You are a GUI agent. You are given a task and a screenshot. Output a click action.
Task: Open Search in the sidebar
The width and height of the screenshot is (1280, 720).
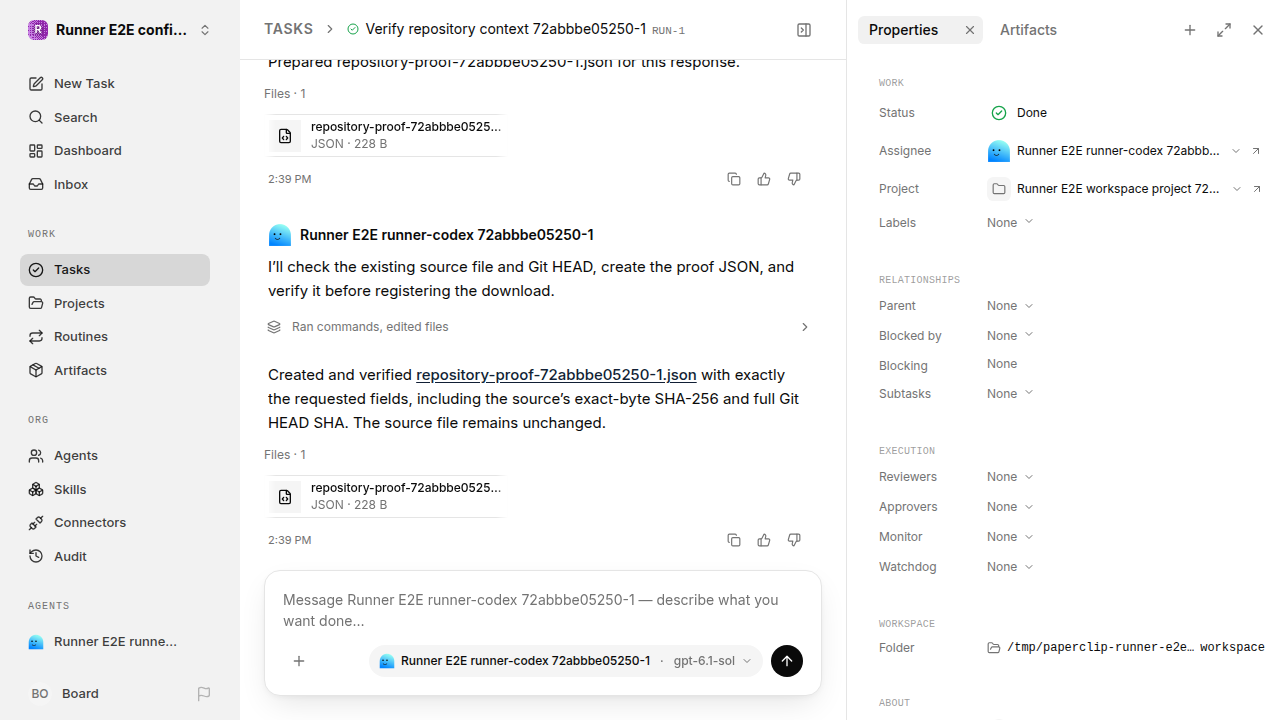pos(115,117)
